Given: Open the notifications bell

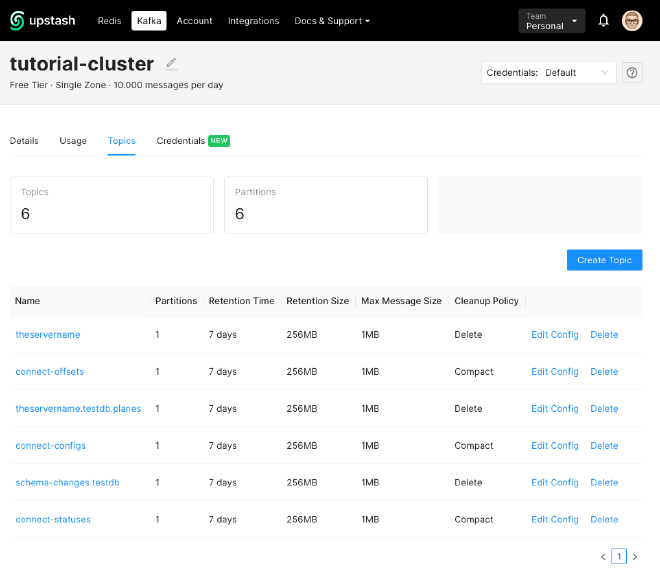Looking at the screenshot, I should point(604,20).
